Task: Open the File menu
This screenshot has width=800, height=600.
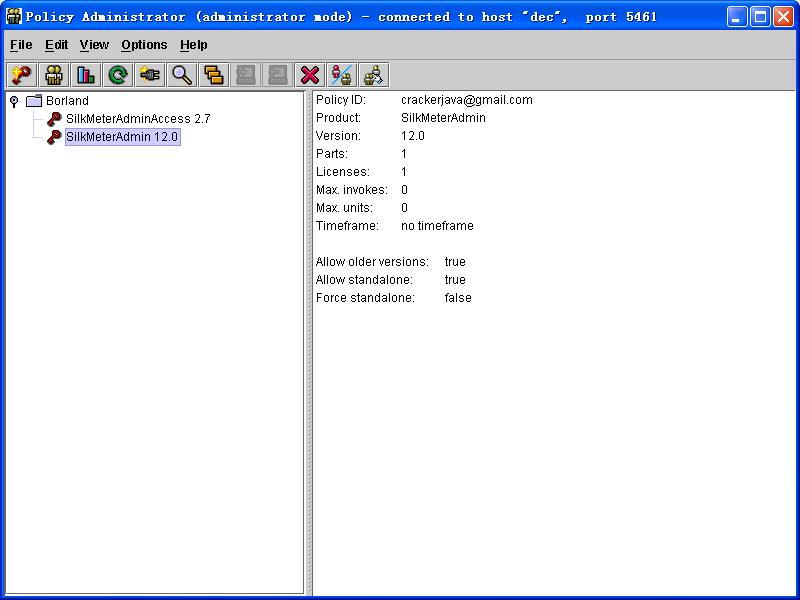Action: 21,45
